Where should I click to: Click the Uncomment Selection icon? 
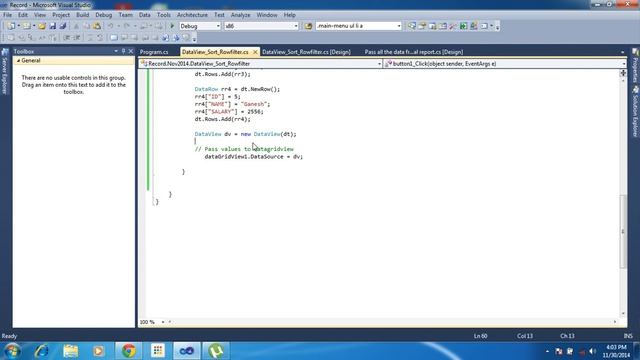(100, 38)
